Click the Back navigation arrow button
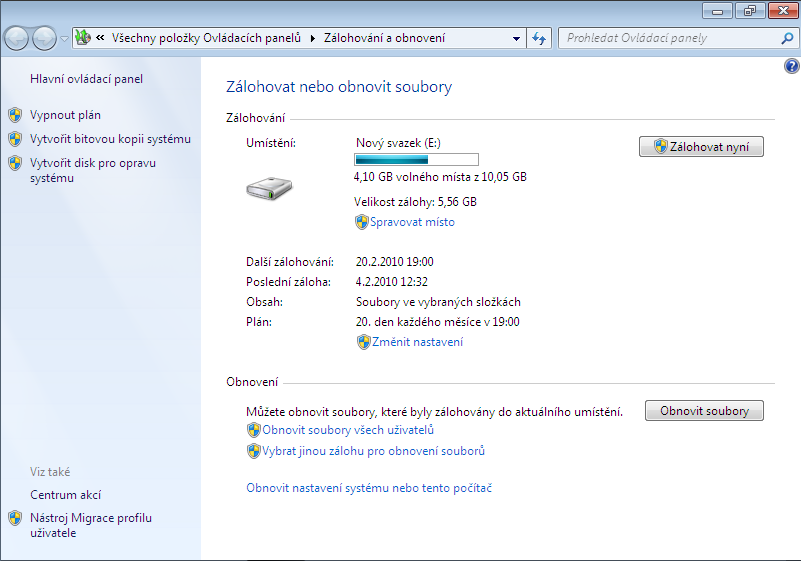The height and width of the screenshot is (561, 801). (x=17, y=38)
